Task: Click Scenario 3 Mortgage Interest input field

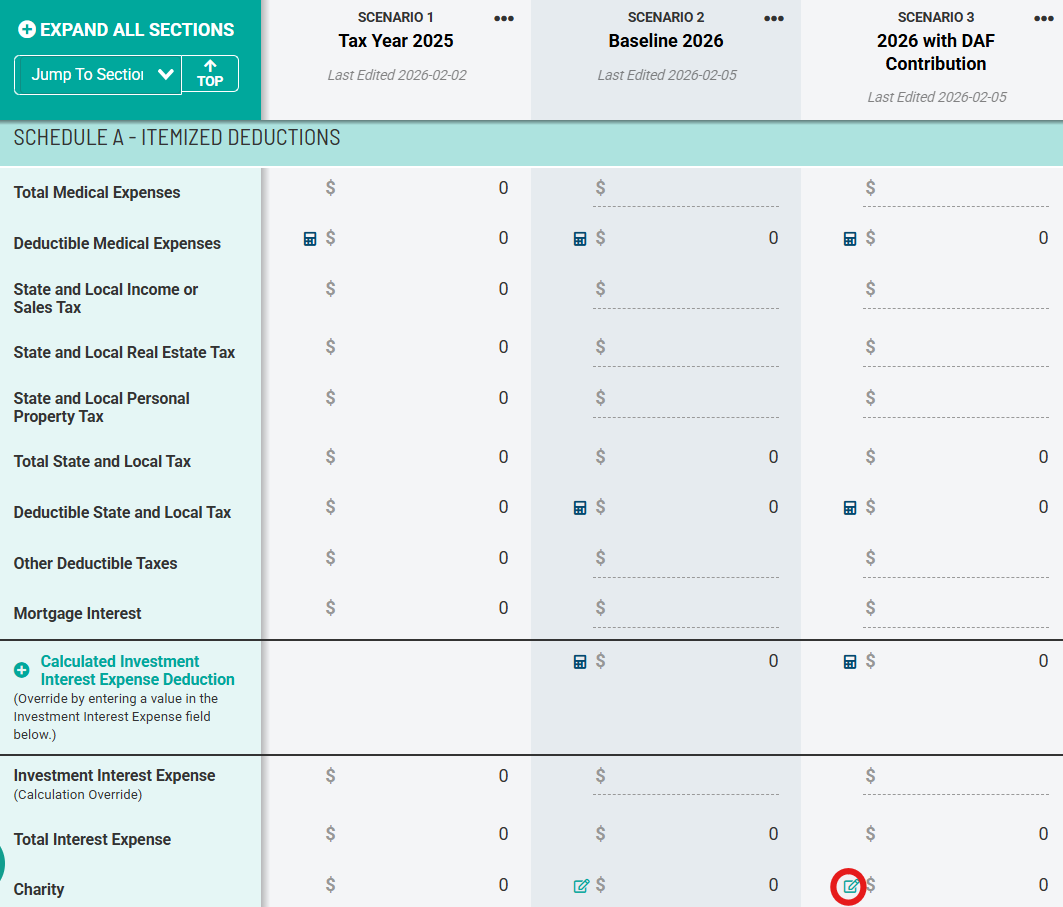Action: click(x=963, y=608)
